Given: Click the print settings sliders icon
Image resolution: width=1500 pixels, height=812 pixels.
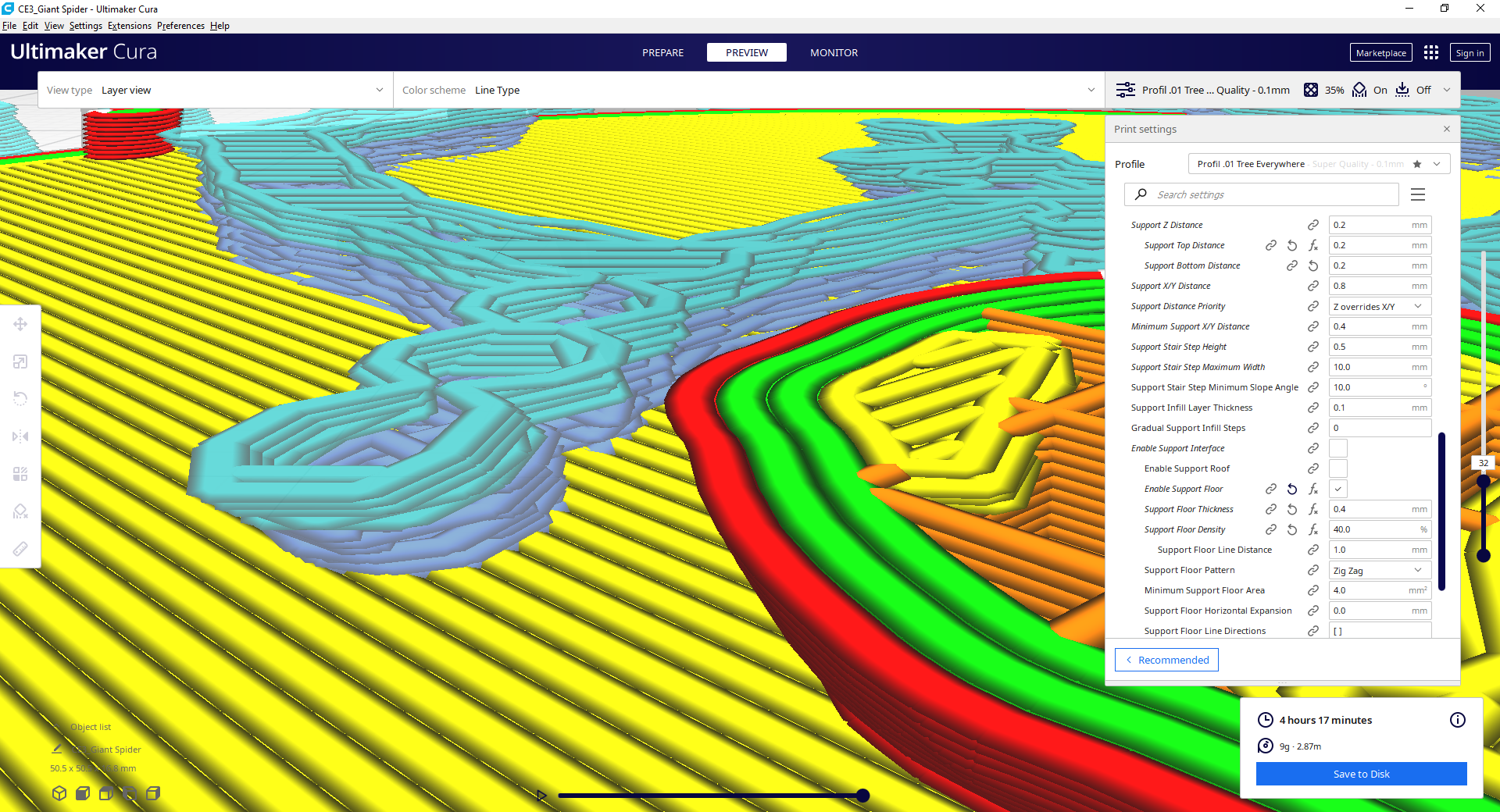Looking at the screenshot, I should tap(1125, 90).
